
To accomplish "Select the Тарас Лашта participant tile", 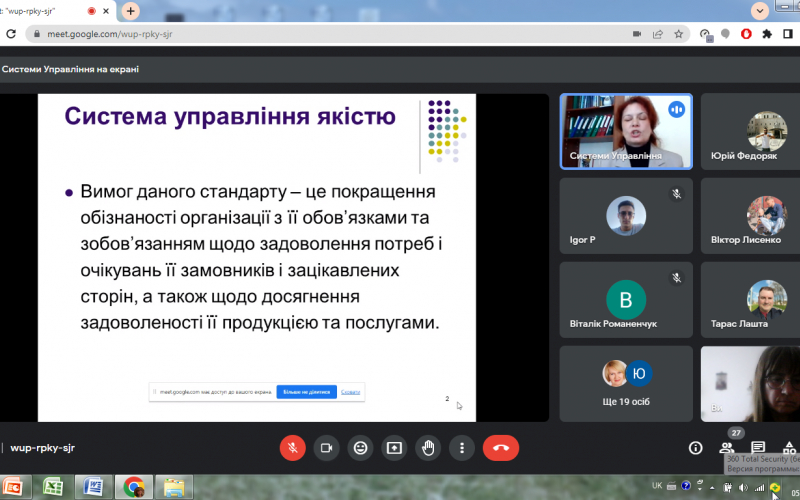I will coord(751,300).
